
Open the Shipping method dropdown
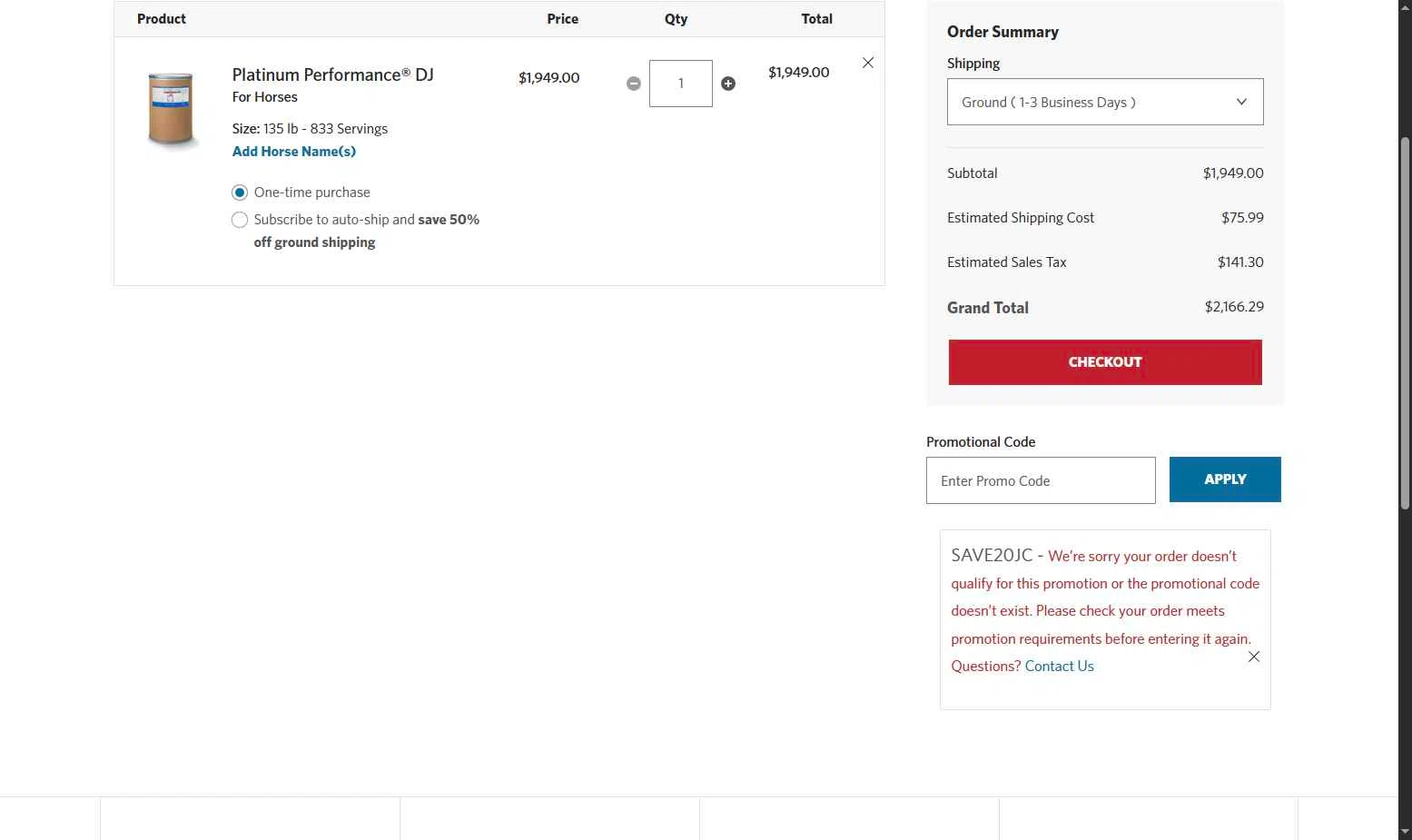click(x=1105, y=102)
